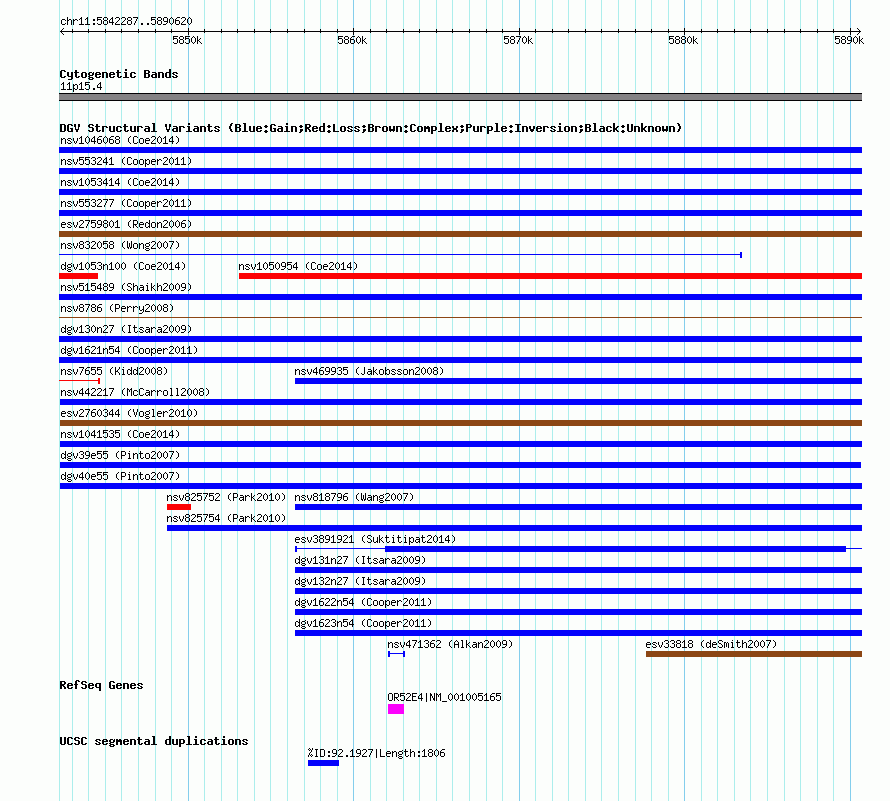Click the DGV Structural Variants track title
This screenshot has width=890, height=801.
pyautogui.click(x=371, y=128)
